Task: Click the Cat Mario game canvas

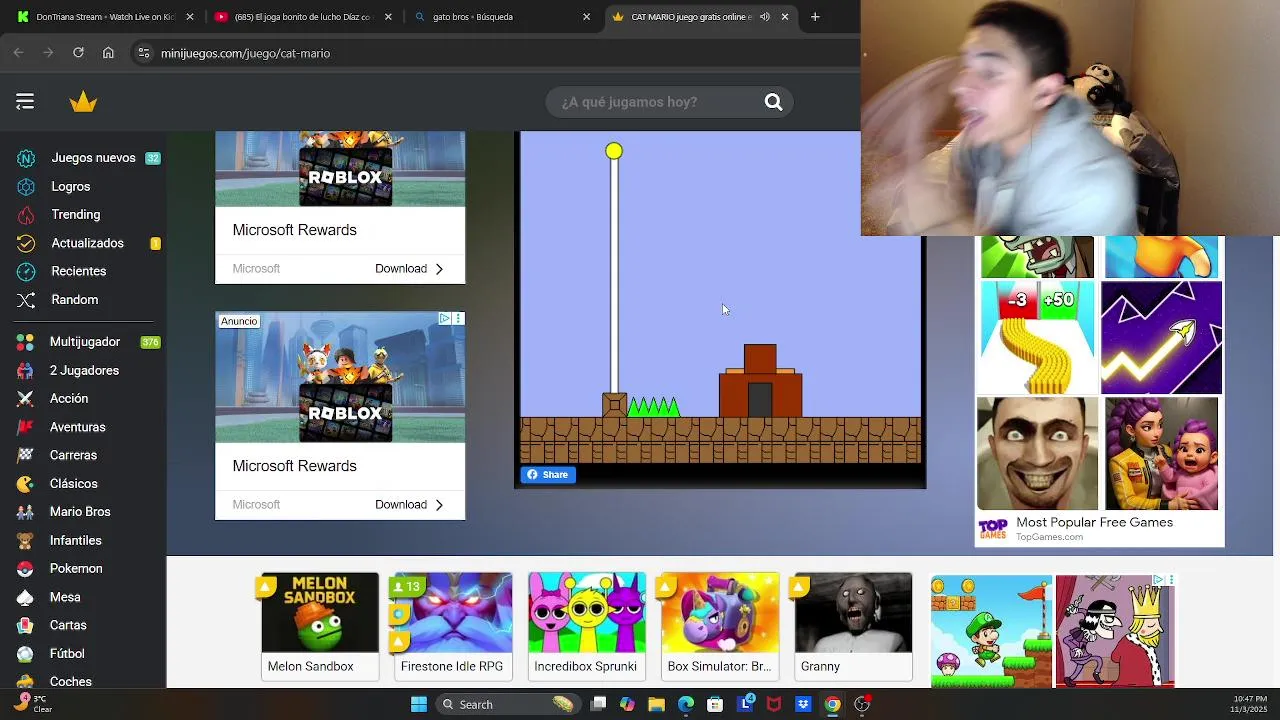Action: (720, 297)
